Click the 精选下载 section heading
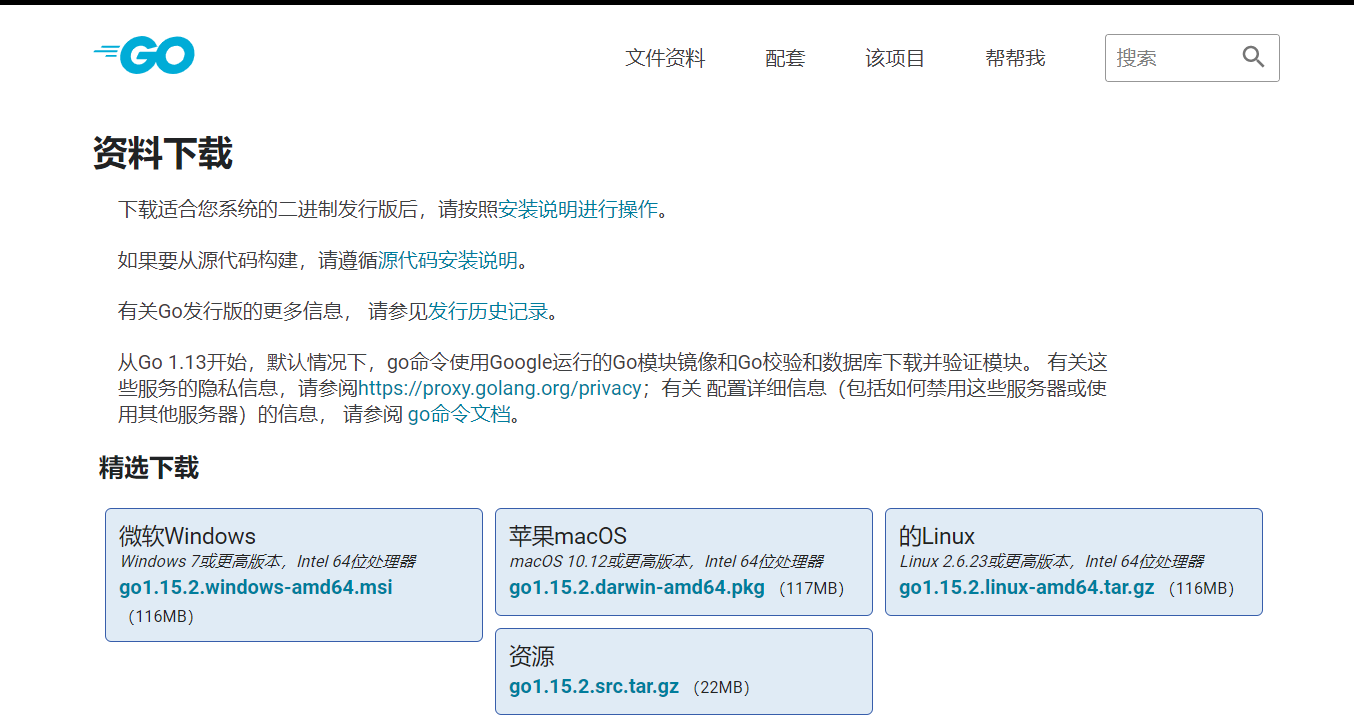Screen dimensions: 1354x725 [149, 467]
